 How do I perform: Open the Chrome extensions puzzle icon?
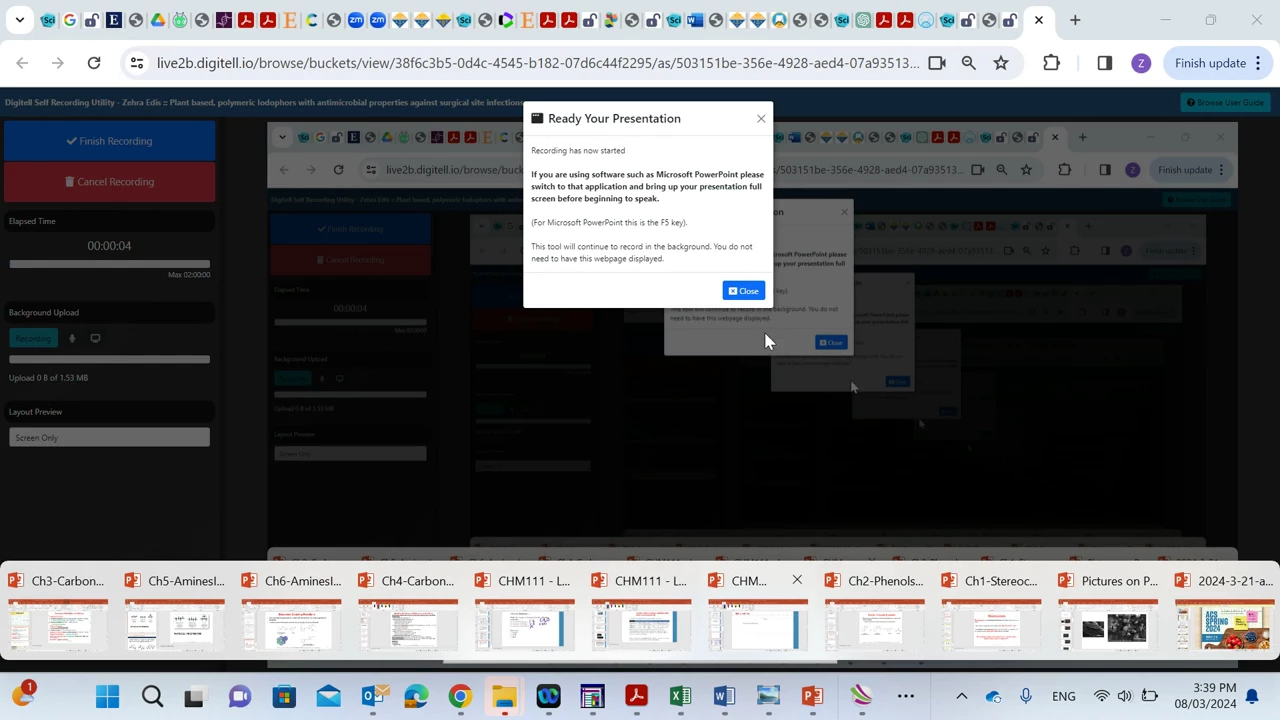coord(1051,63)
